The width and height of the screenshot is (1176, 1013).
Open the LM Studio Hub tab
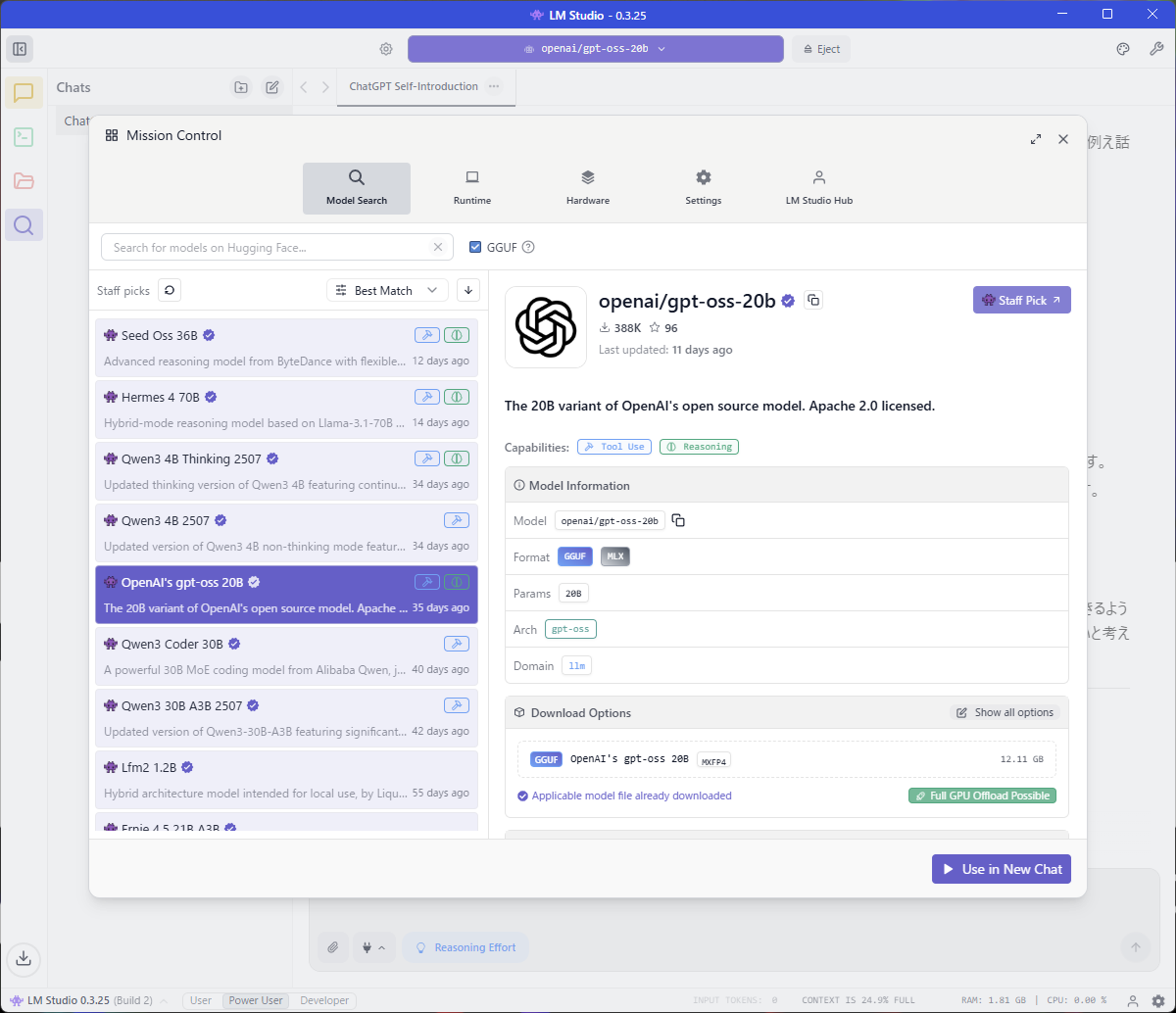[819, 188]
